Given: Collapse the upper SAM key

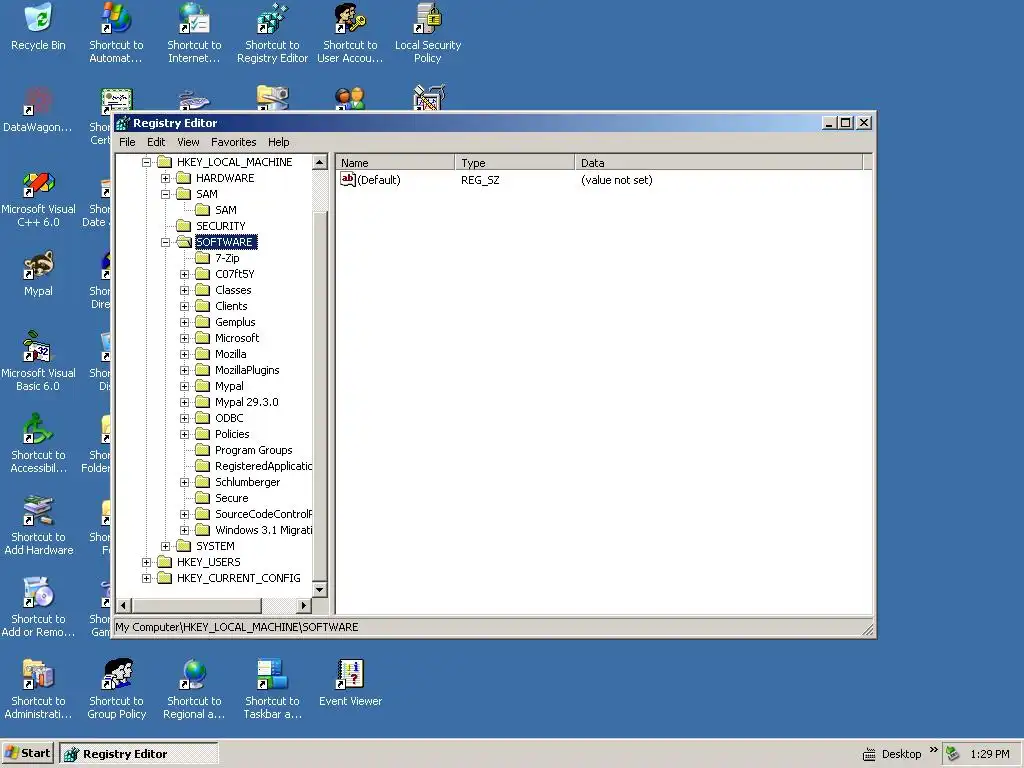Looking at the screenshot, I should pyautogui.click(x=165, y=194).
